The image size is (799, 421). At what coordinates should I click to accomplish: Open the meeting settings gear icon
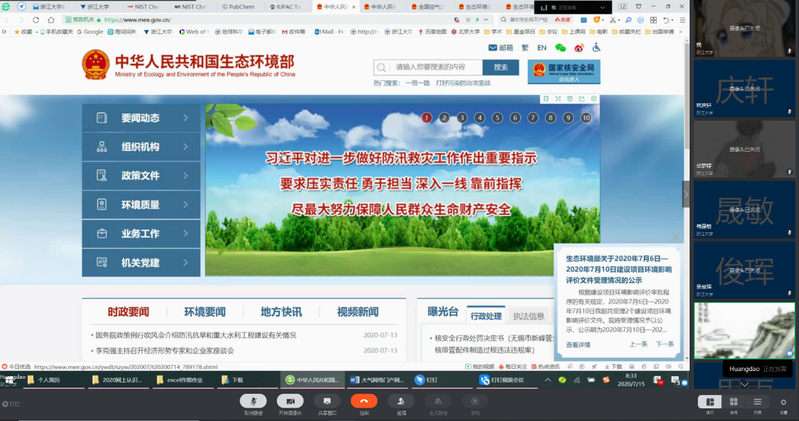coord(783,402)
